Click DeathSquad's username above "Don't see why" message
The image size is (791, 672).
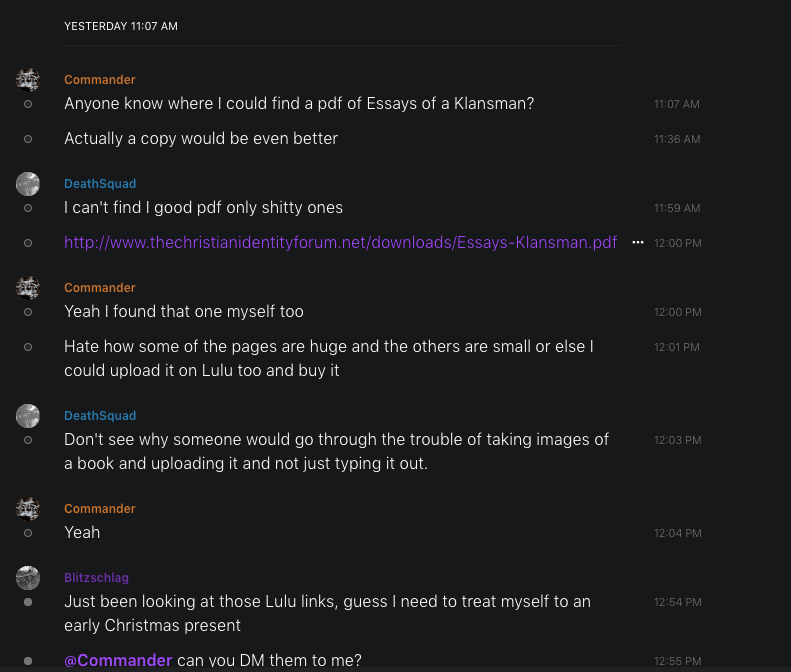[100, 416]
